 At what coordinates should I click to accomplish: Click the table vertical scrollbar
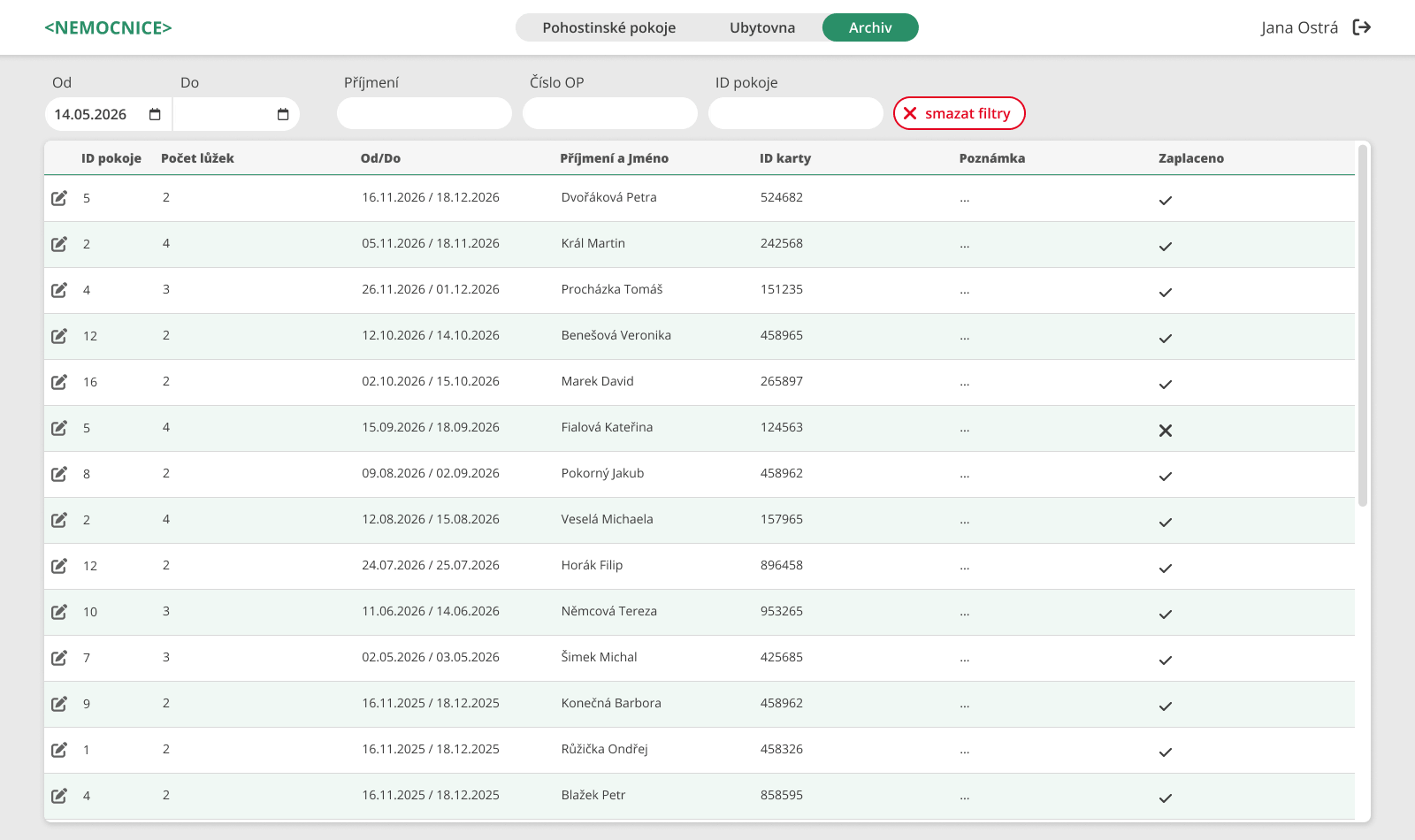(x=1363, y=325)
